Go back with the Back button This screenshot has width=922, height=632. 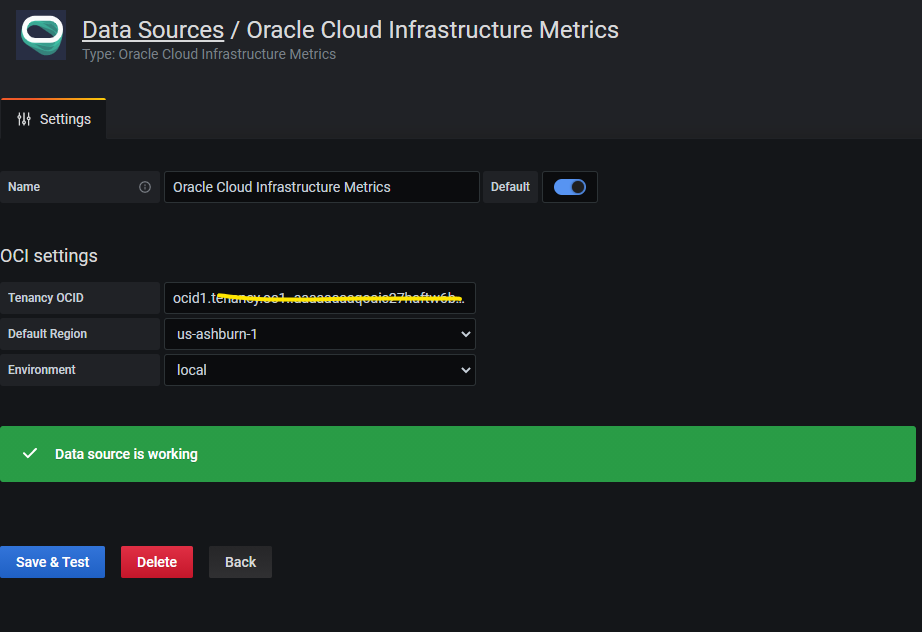point(240,562)
